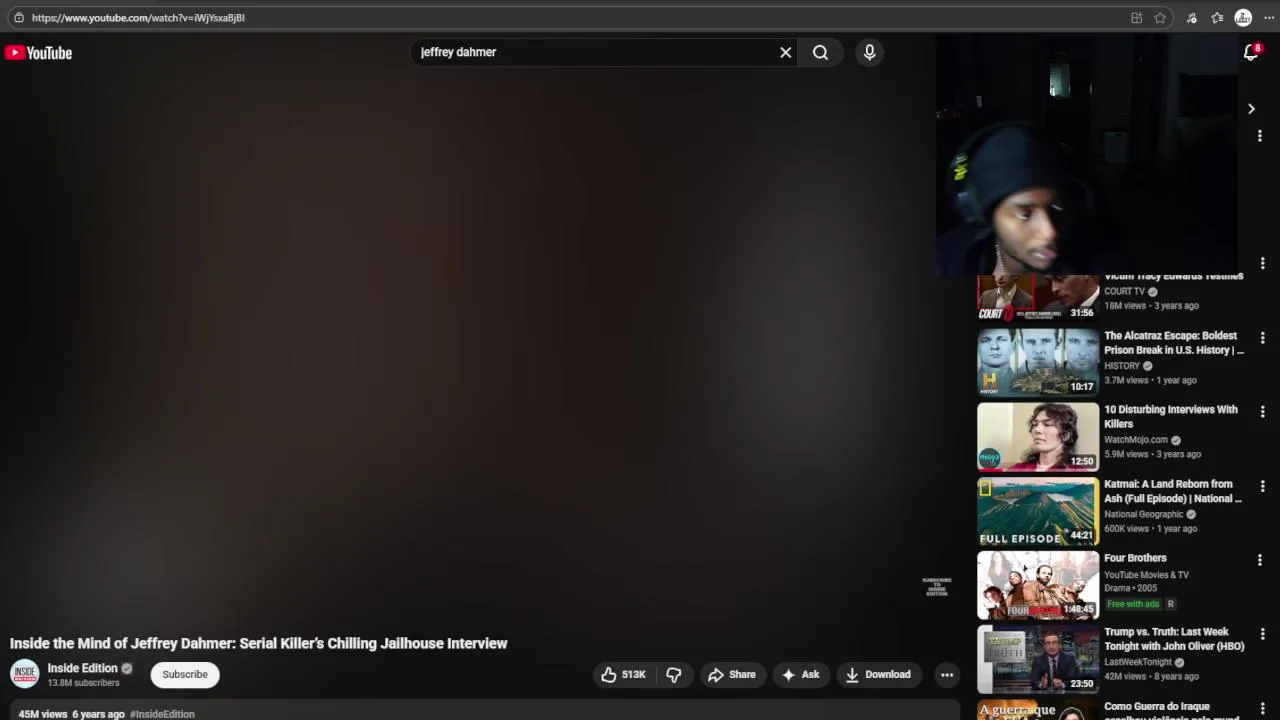
Task: Open the WatchMojo.com channel name
Action: point(1136,440)
